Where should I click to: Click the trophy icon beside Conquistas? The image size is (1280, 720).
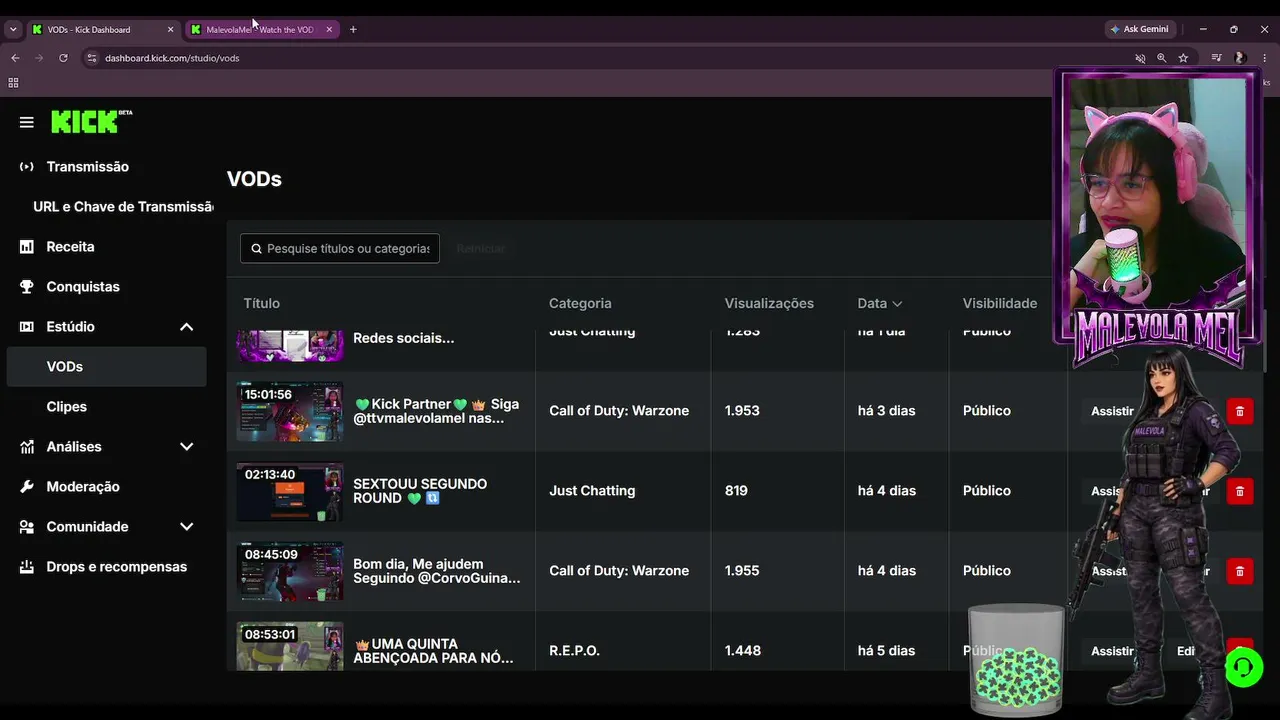27,287
